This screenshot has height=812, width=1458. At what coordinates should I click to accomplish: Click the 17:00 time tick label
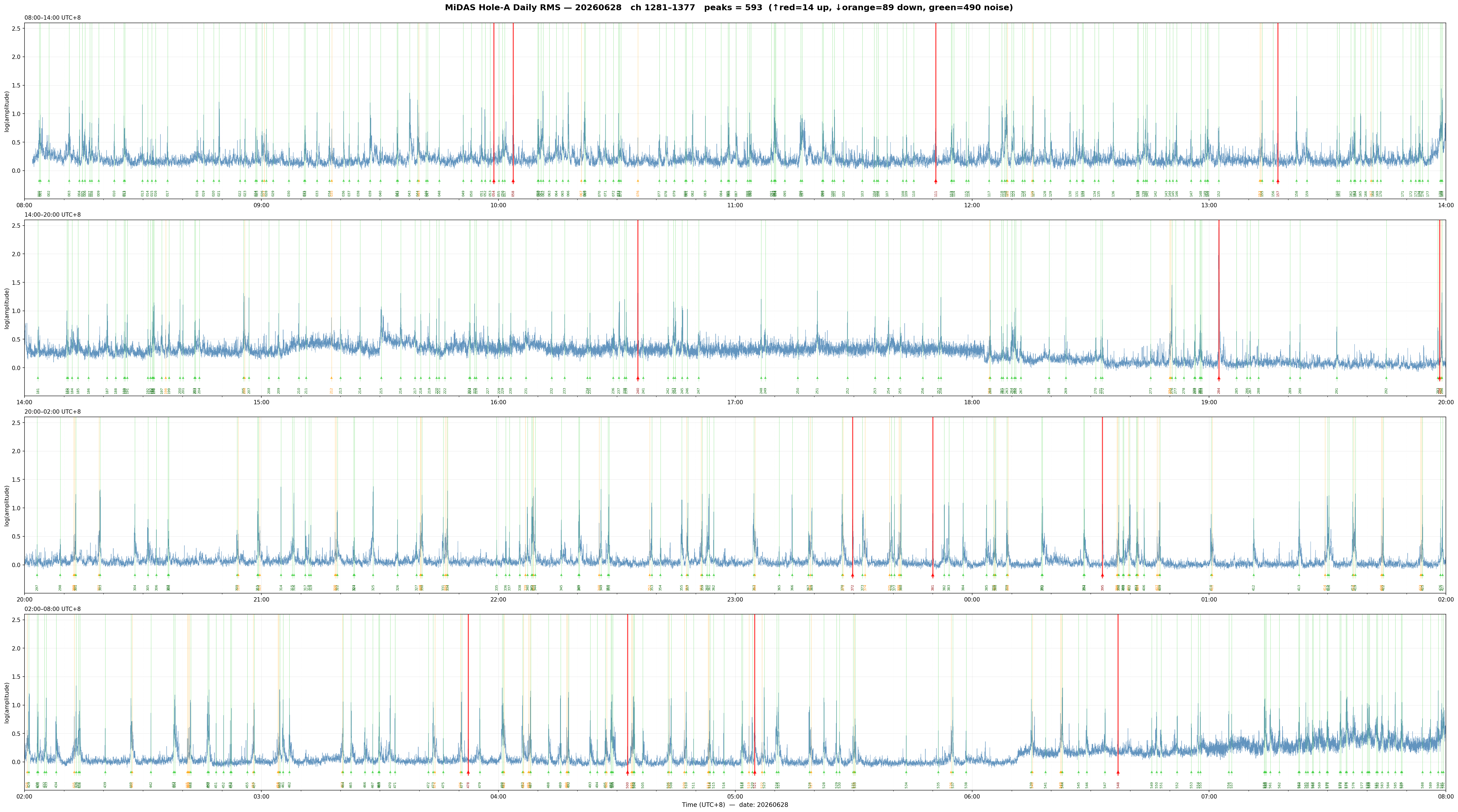(x=735, y=402)
